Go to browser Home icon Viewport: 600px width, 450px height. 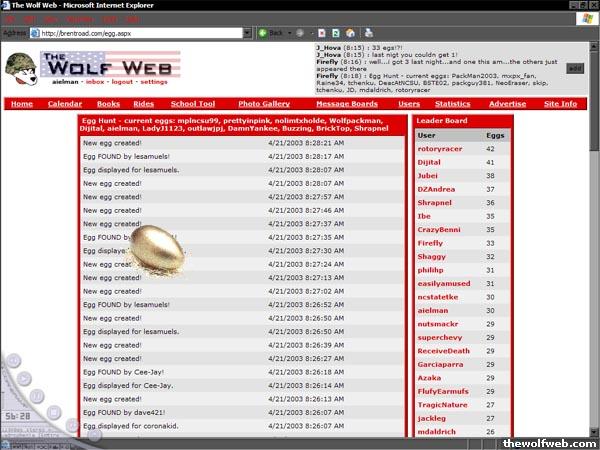click(x=349, y=33)
